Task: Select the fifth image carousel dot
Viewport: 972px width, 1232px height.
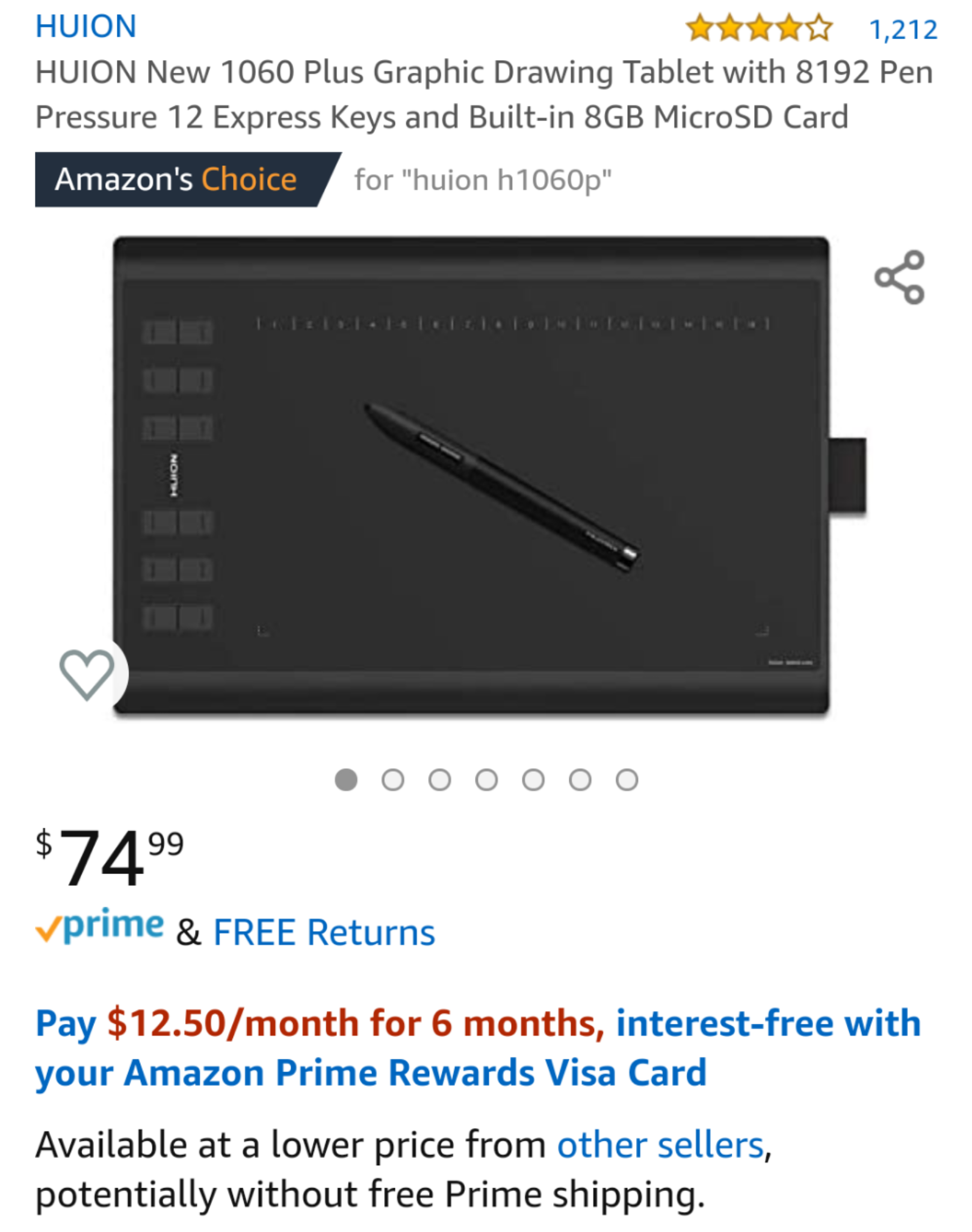Action: [533, 780]
